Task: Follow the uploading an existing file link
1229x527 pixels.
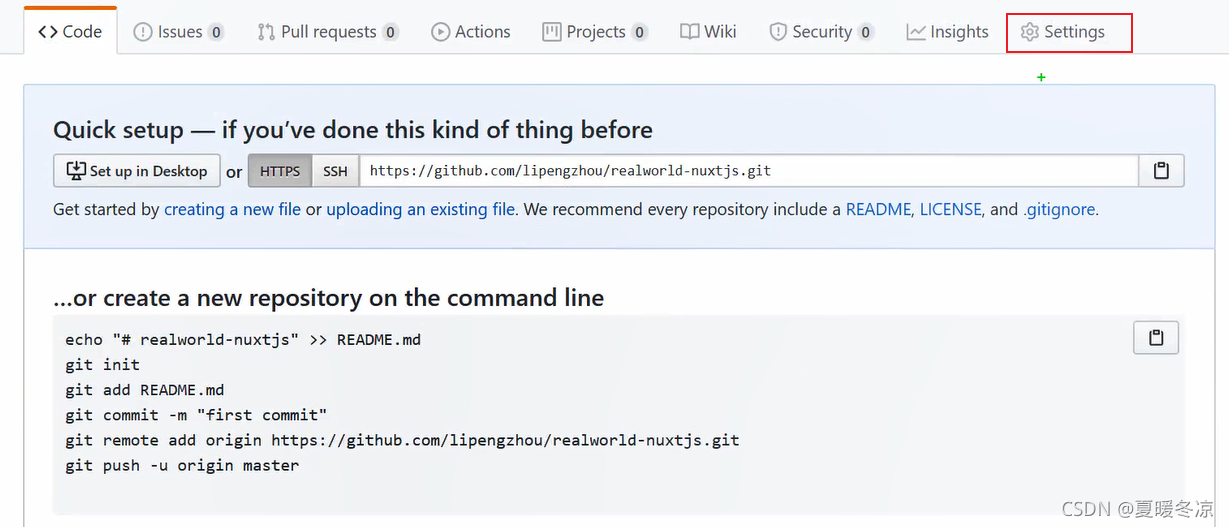Action: pyautogui.click(x=420, y=210)
